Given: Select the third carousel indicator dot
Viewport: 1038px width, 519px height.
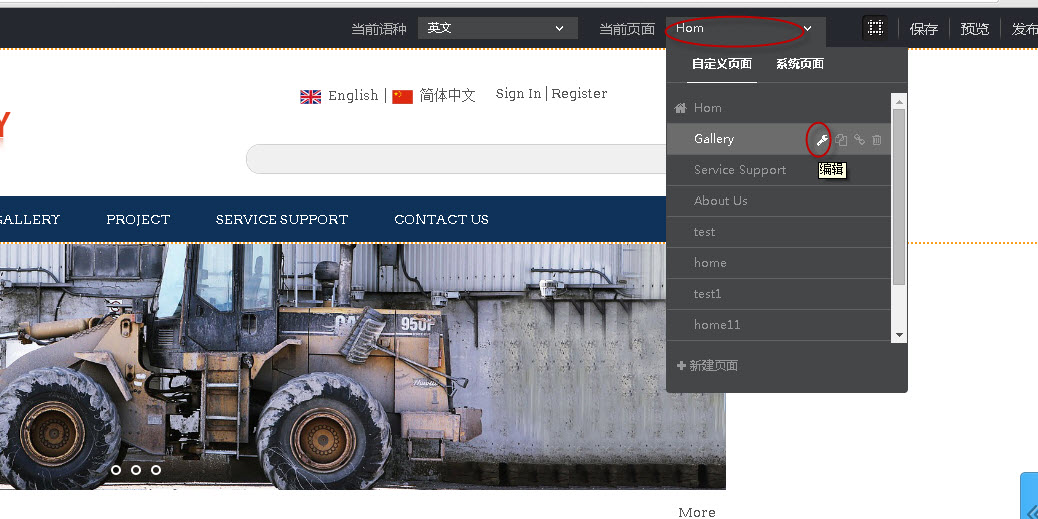Looking at the screenshot, I should tap(156, 469).
